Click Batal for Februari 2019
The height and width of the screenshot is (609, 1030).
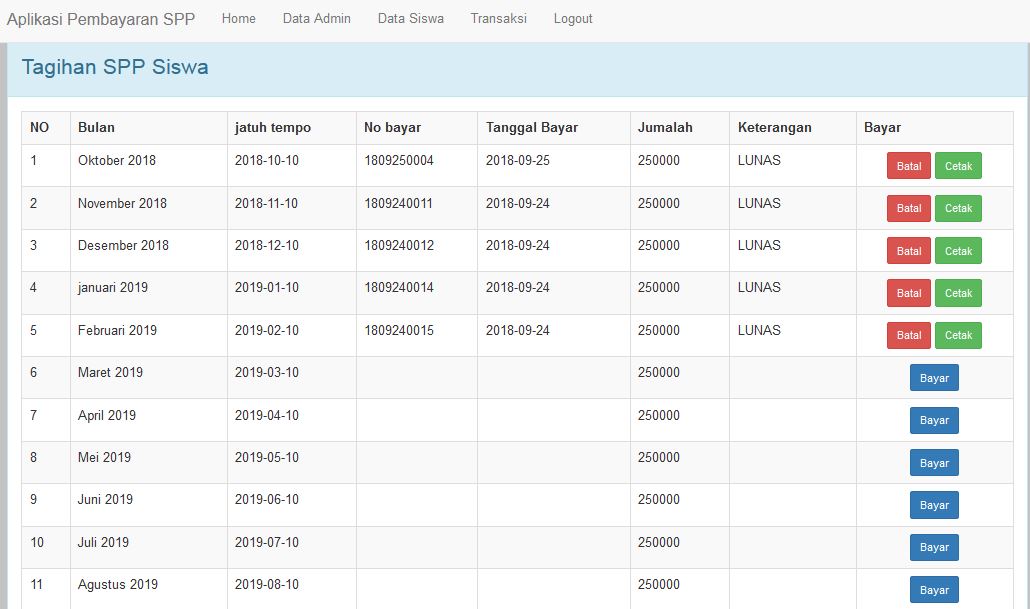tap(908, 335)
